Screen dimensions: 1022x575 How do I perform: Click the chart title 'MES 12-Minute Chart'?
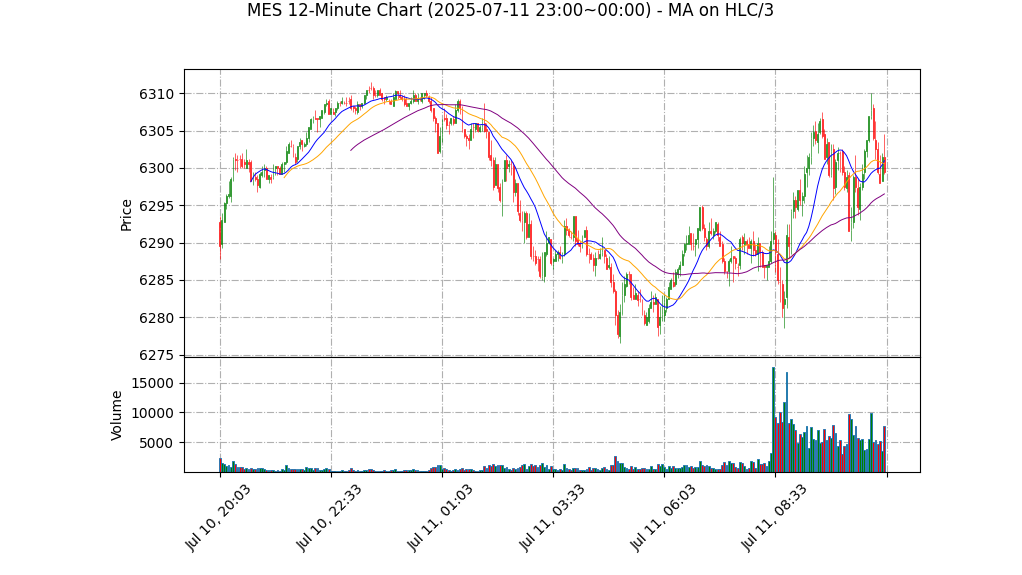click(510, 10)
